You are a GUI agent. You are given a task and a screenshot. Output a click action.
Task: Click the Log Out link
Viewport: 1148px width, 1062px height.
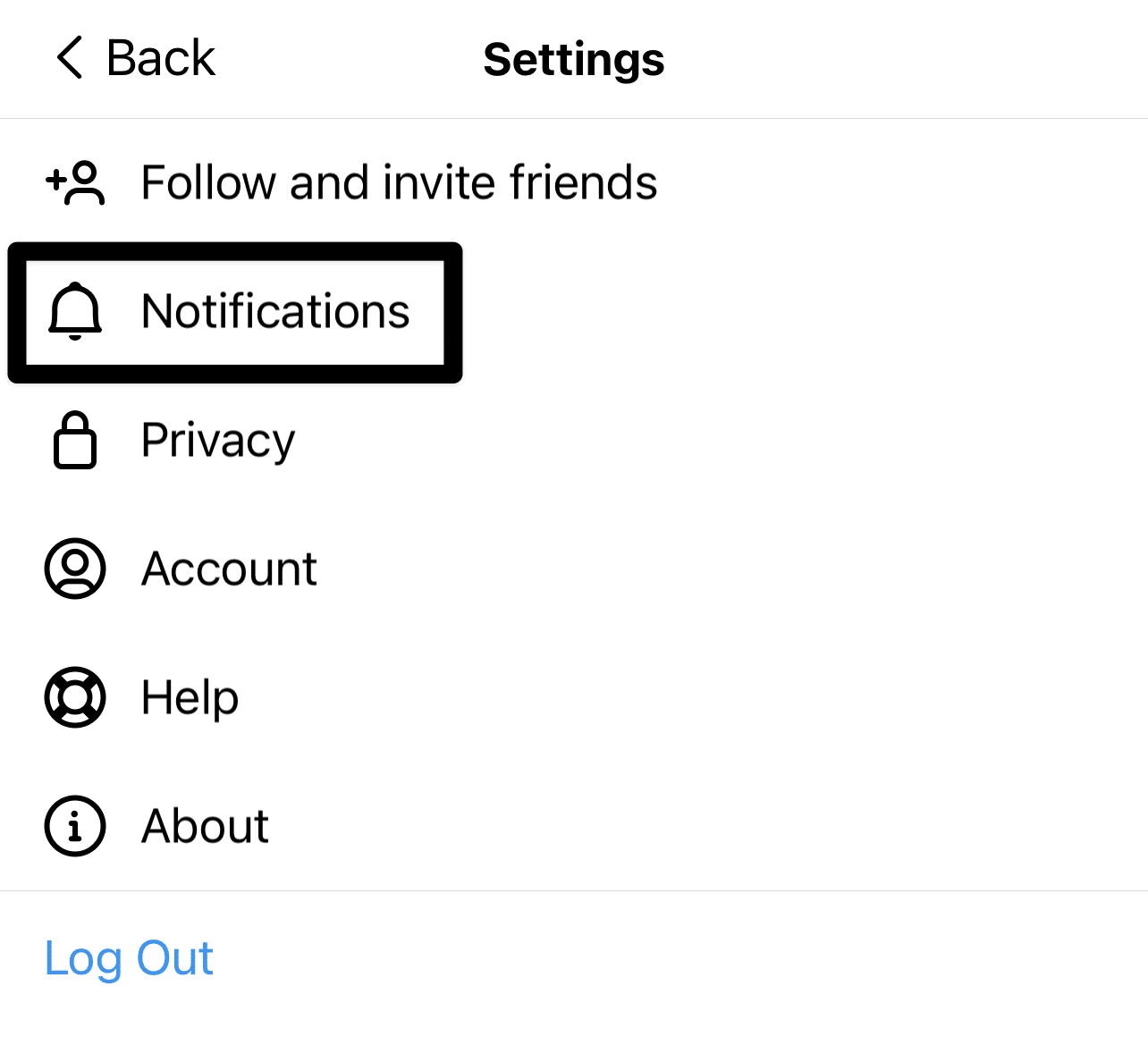[x=129, y=959]
